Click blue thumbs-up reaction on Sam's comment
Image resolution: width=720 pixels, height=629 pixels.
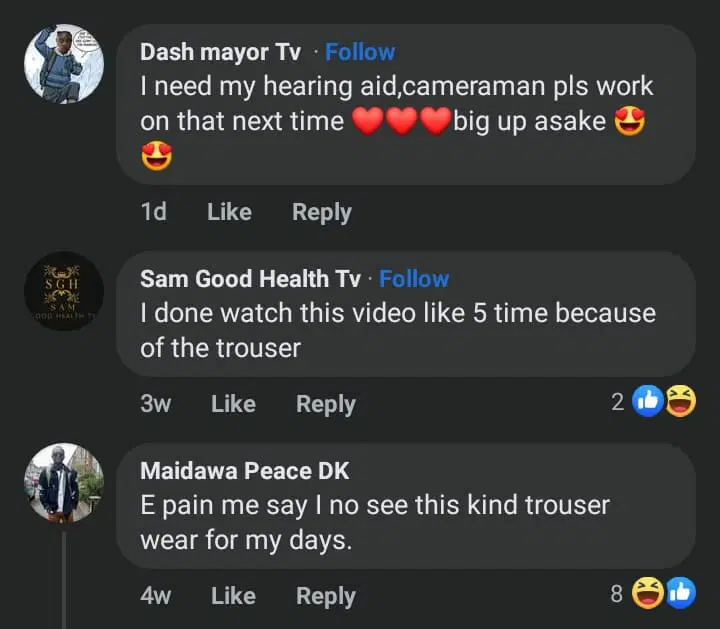649,402
